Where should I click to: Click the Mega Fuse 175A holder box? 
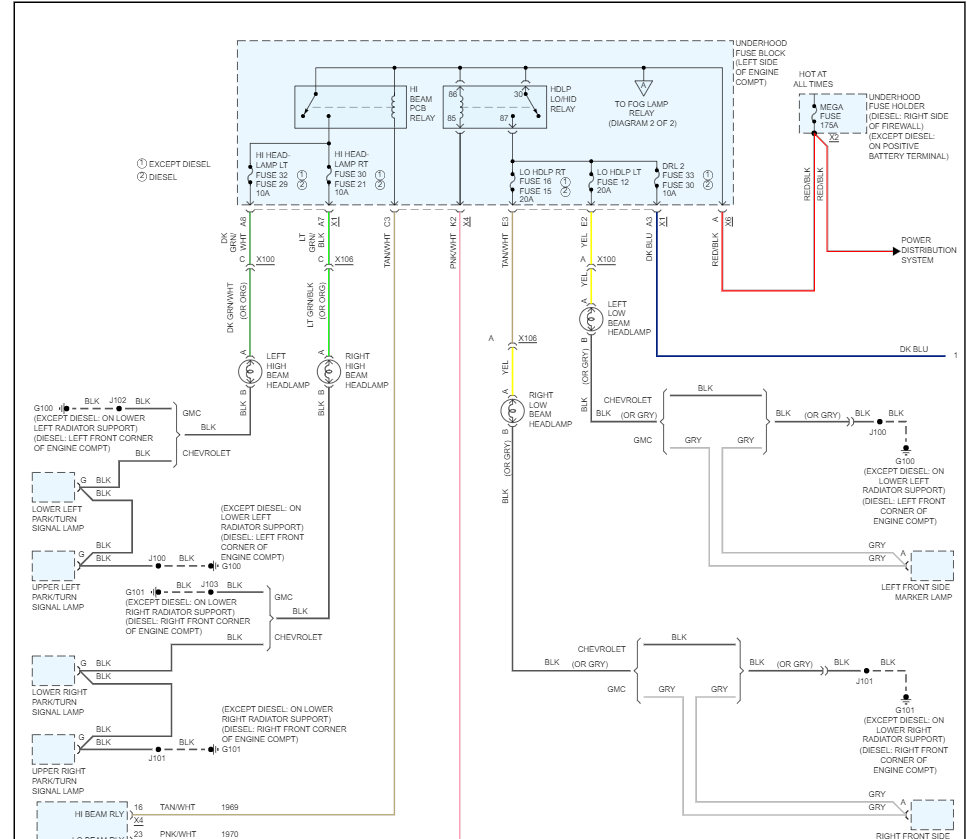833,114
